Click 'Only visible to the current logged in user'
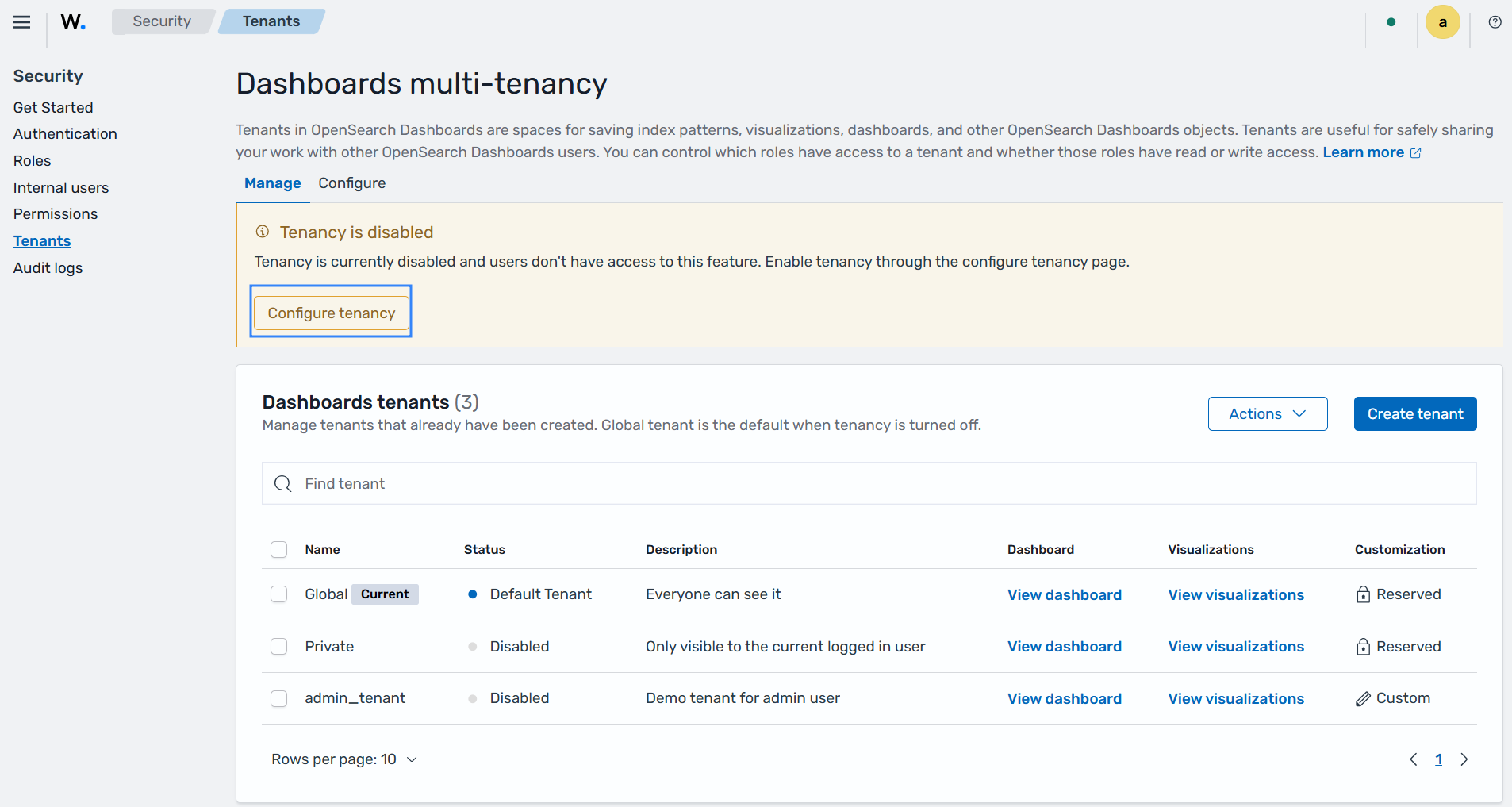 (785, 647)
